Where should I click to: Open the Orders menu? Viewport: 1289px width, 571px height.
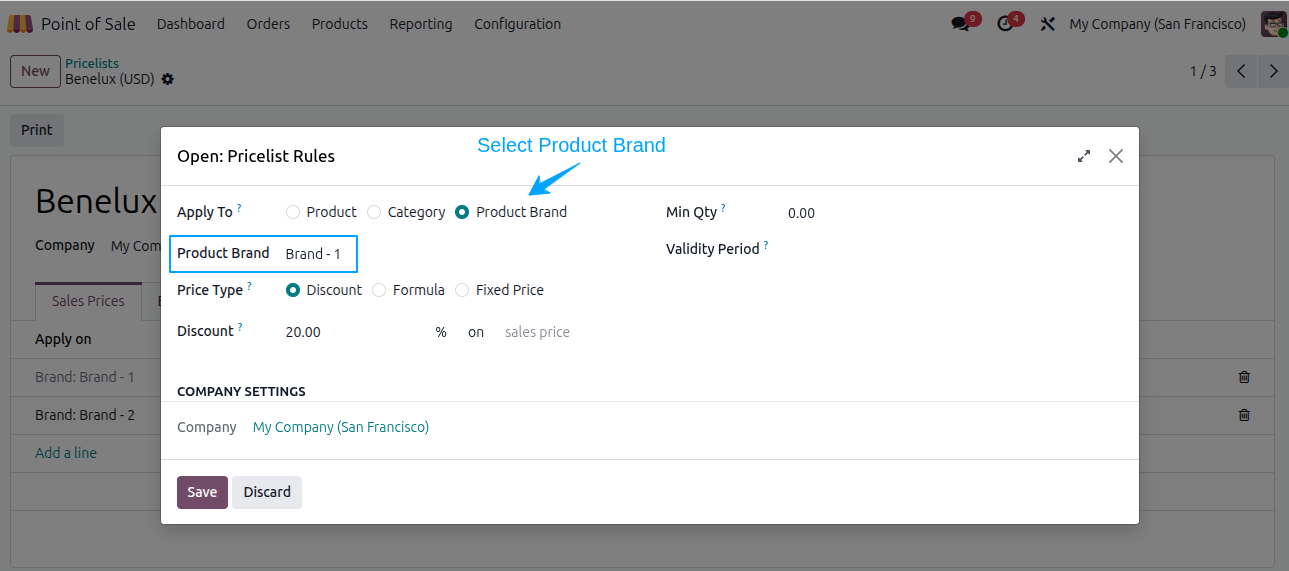(268, 24)
